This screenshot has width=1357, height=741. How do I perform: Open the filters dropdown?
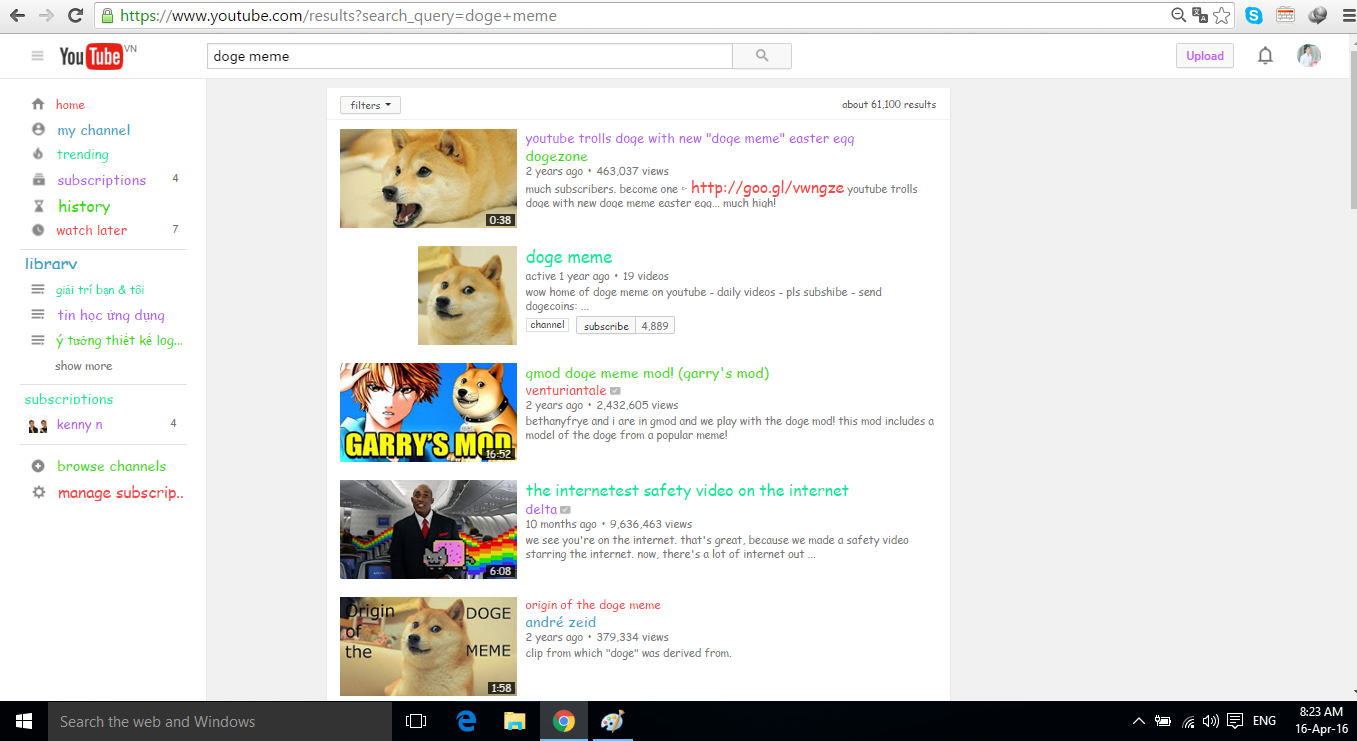tap(370, 105)
